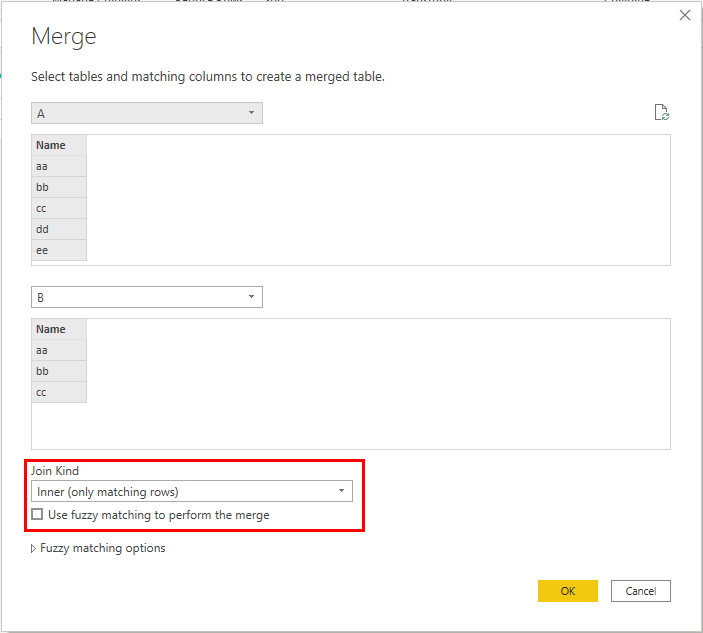Select Name column header in table A

pyautogui.click(x=59, y=145)
